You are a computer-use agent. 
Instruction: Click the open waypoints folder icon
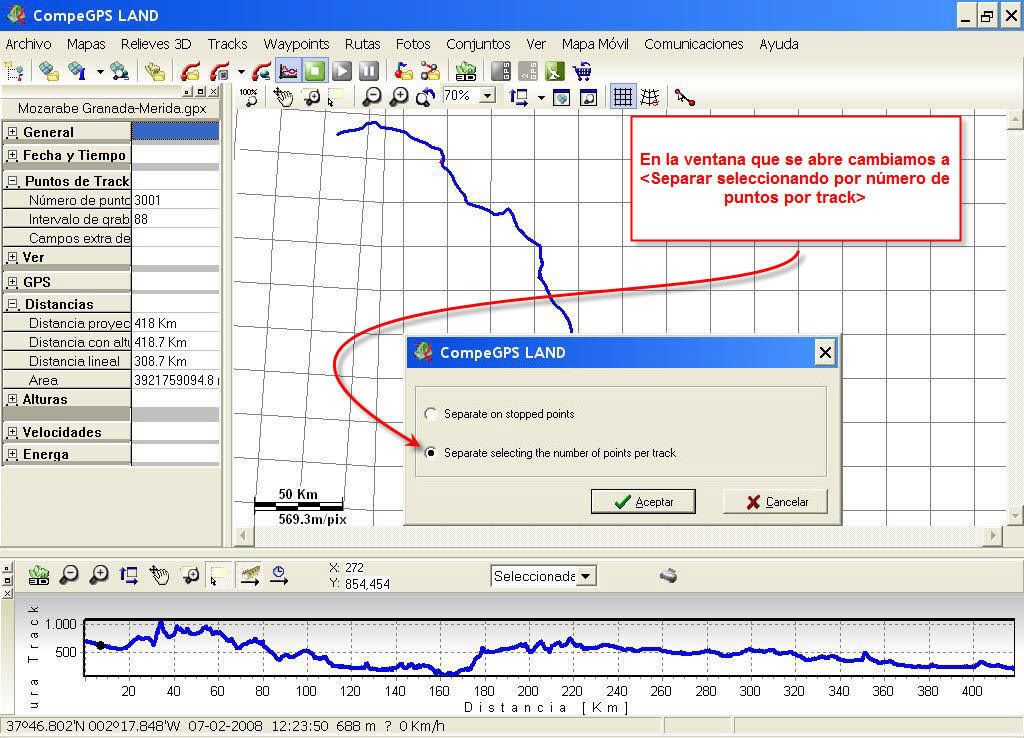coord(404,71)
